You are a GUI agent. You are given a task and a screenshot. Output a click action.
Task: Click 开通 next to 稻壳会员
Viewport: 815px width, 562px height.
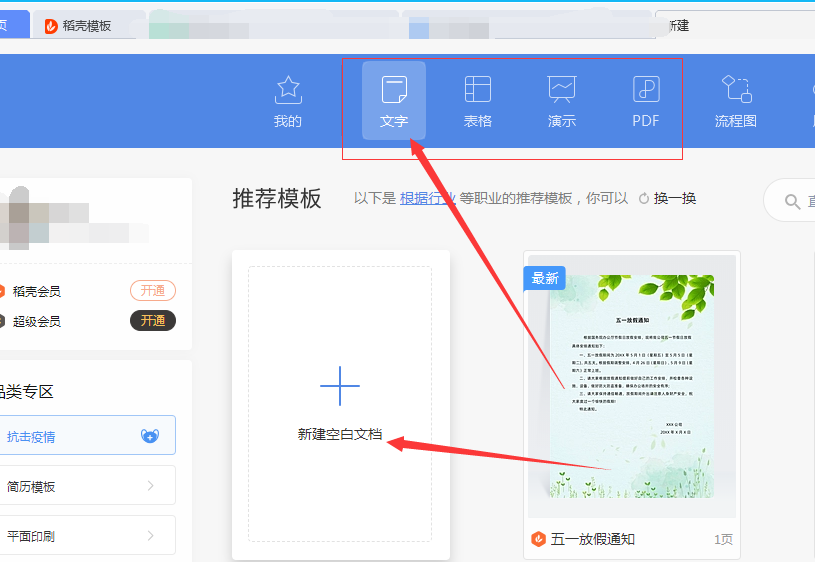[x=153, y=291]
